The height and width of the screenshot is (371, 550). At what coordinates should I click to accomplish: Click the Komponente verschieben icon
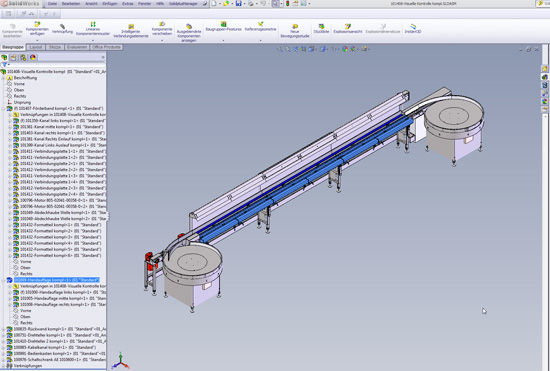(162, 24)
